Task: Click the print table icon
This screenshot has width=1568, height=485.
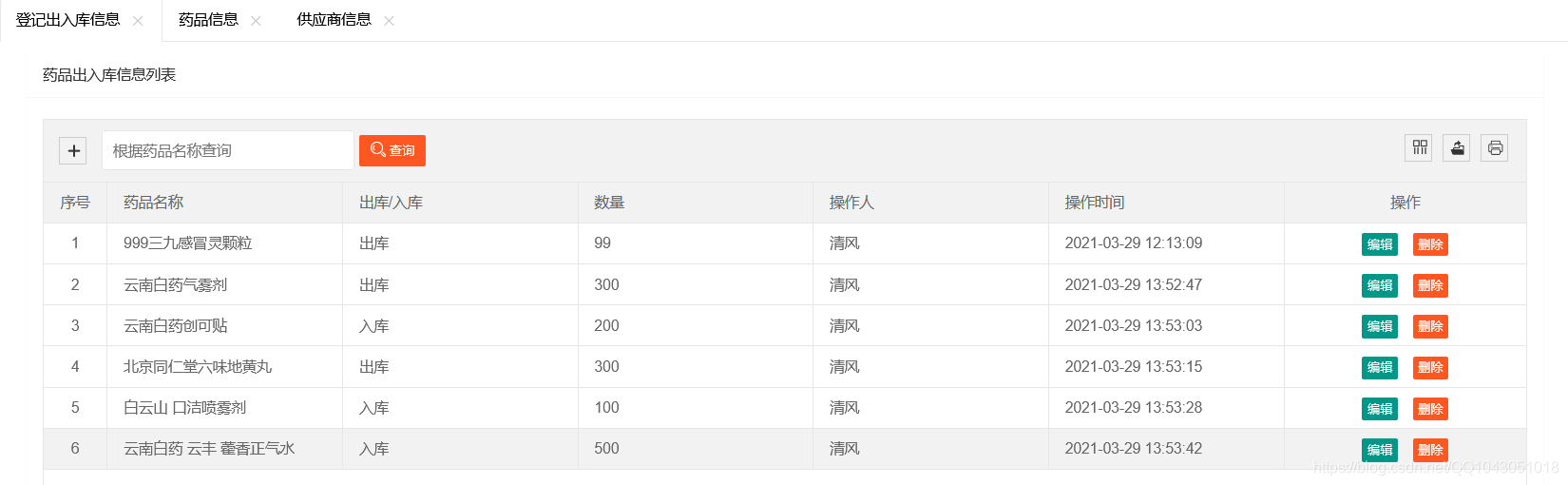Action: pos(1495,147)
